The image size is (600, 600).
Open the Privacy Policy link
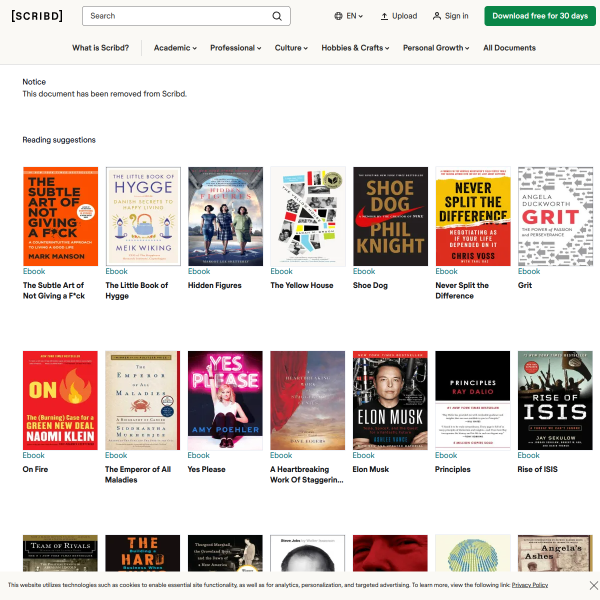(x=529, y=585)
